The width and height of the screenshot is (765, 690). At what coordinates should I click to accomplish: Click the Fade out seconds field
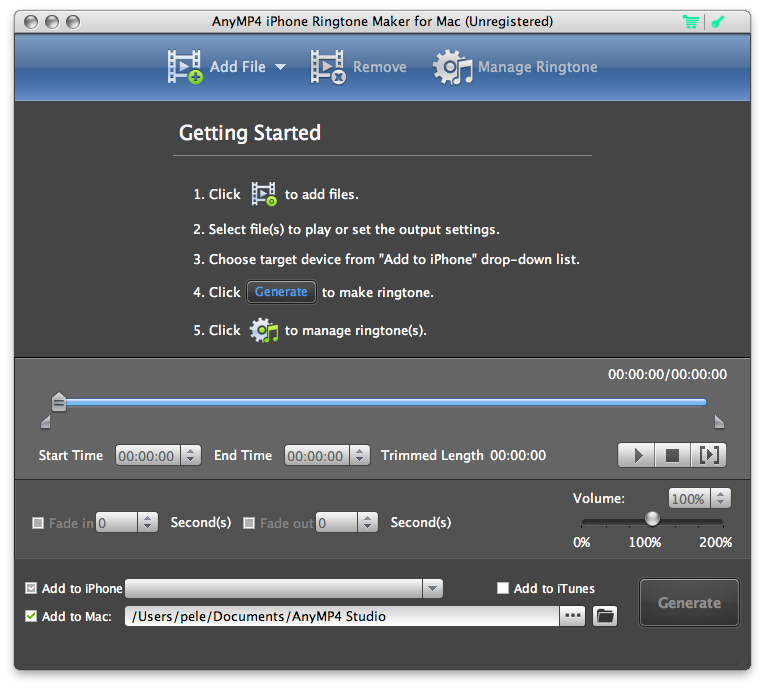click(337, 523)
